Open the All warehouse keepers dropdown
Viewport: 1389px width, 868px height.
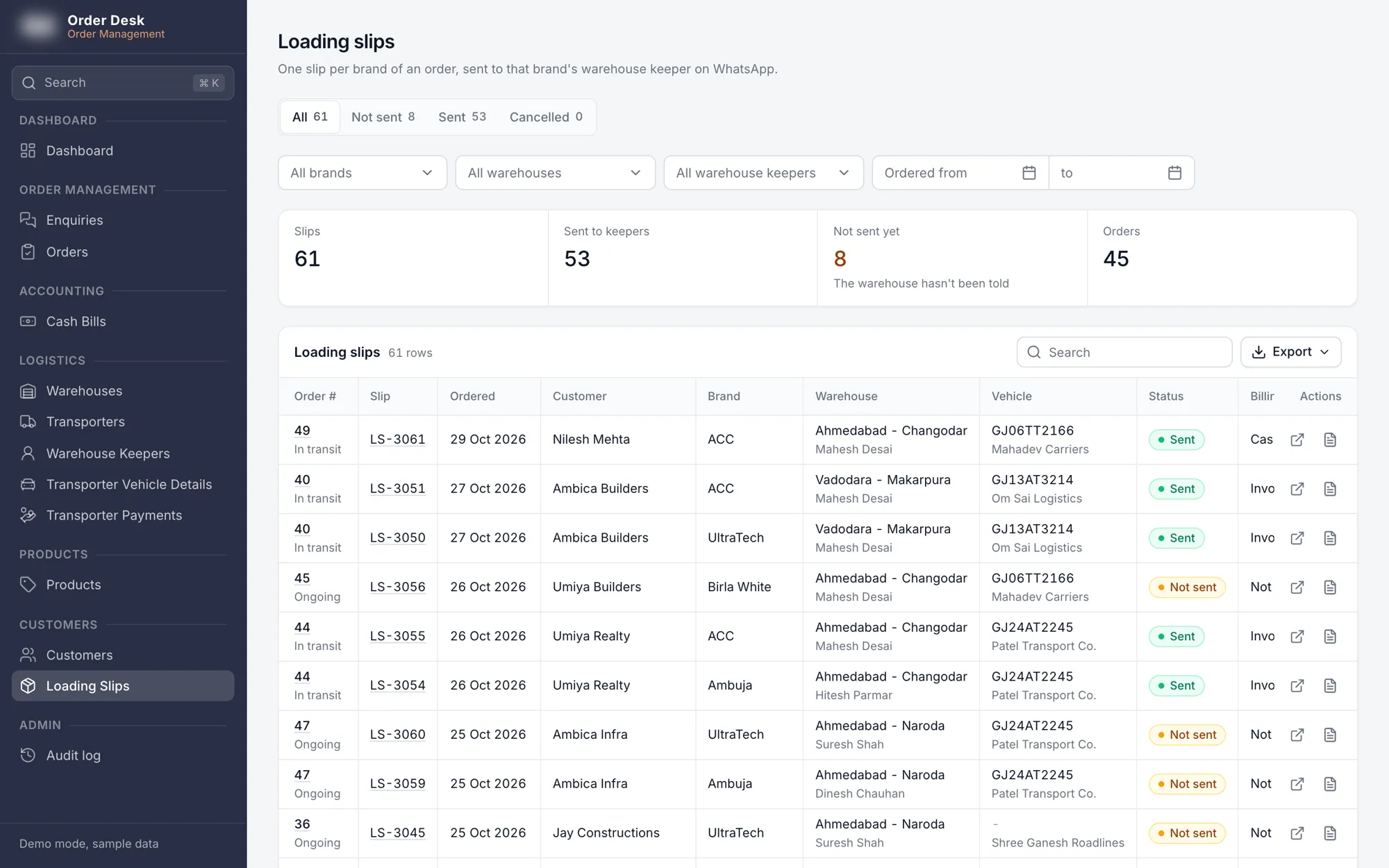[x=763, y=173]
